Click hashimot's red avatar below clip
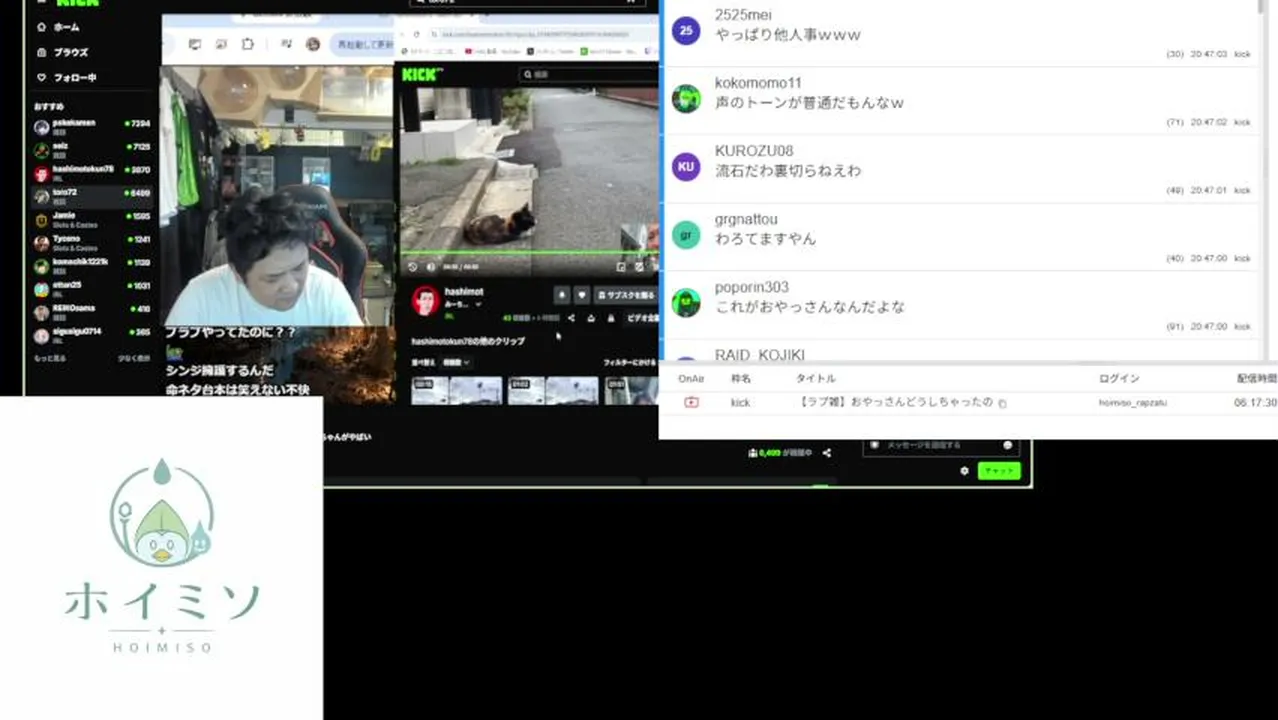 [x=426, y=301]
